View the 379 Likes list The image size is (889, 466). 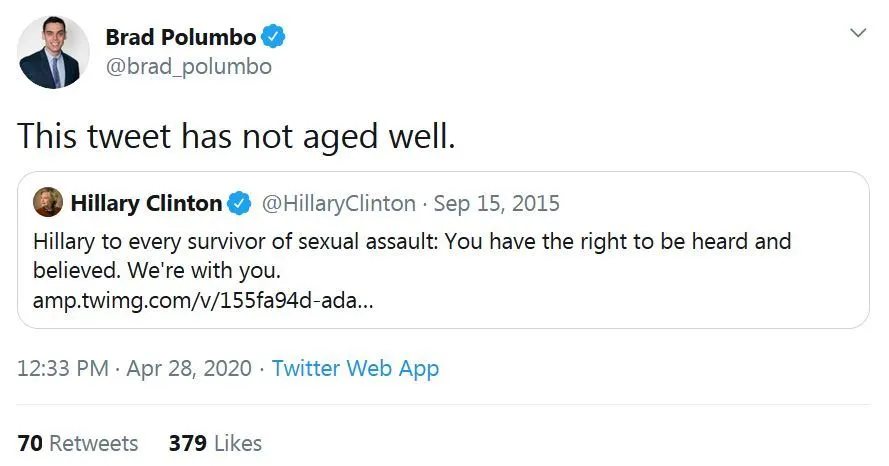(215, 442)
